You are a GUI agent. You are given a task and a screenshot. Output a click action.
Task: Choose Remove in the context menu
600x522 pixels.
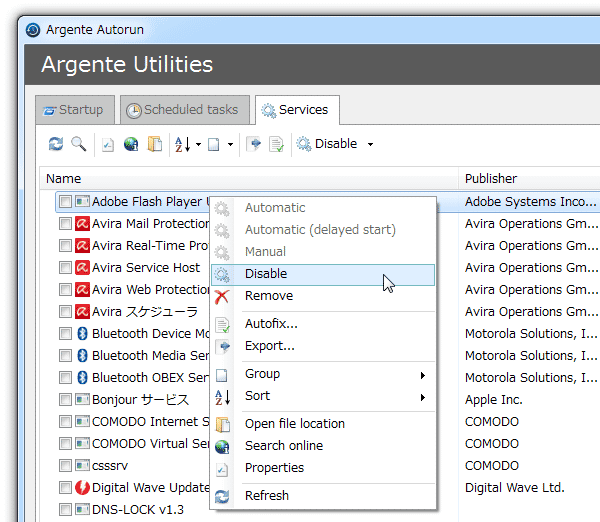[323, 296]
